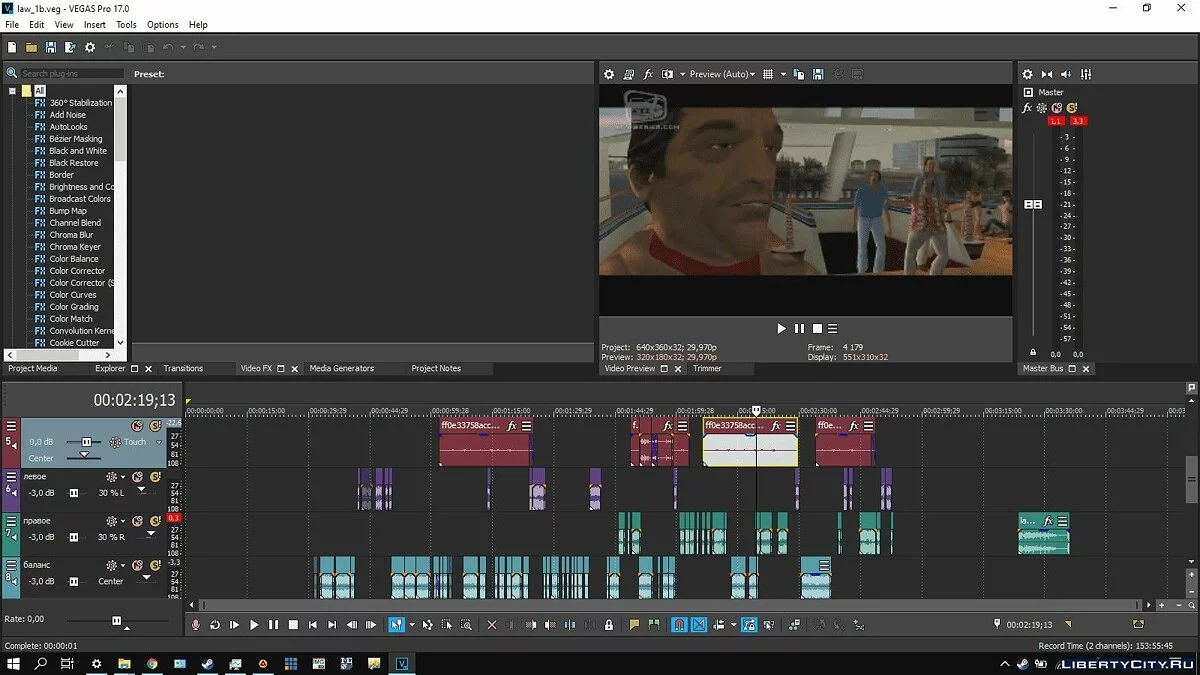Click Project Video Properties gear above preview
Screen dimensions: 1200x675
(609, 74)
